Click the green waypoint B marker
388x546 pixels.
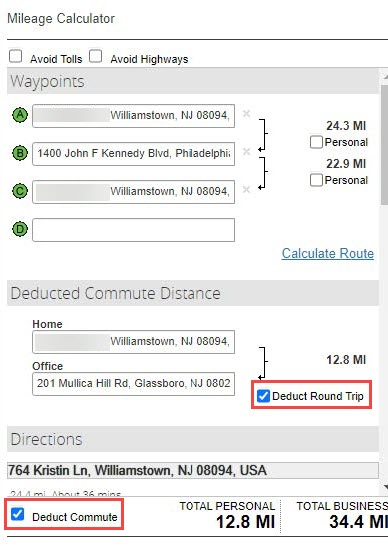click(20, 153)
